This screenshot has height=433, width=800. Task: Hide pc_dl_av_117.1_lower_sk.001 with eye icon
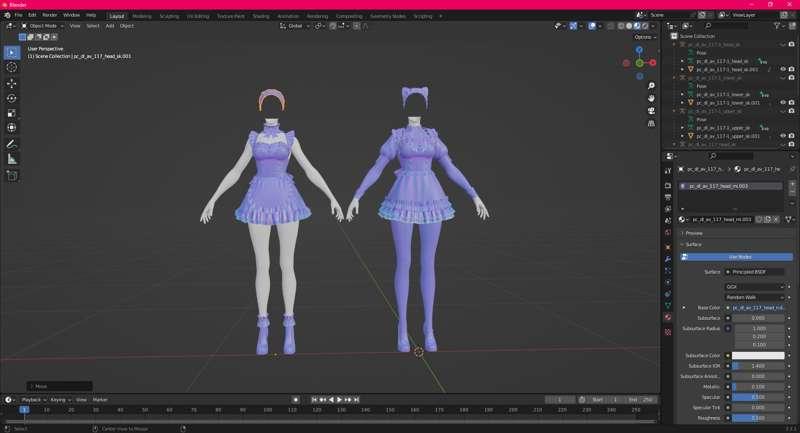[x=783, y=103]
